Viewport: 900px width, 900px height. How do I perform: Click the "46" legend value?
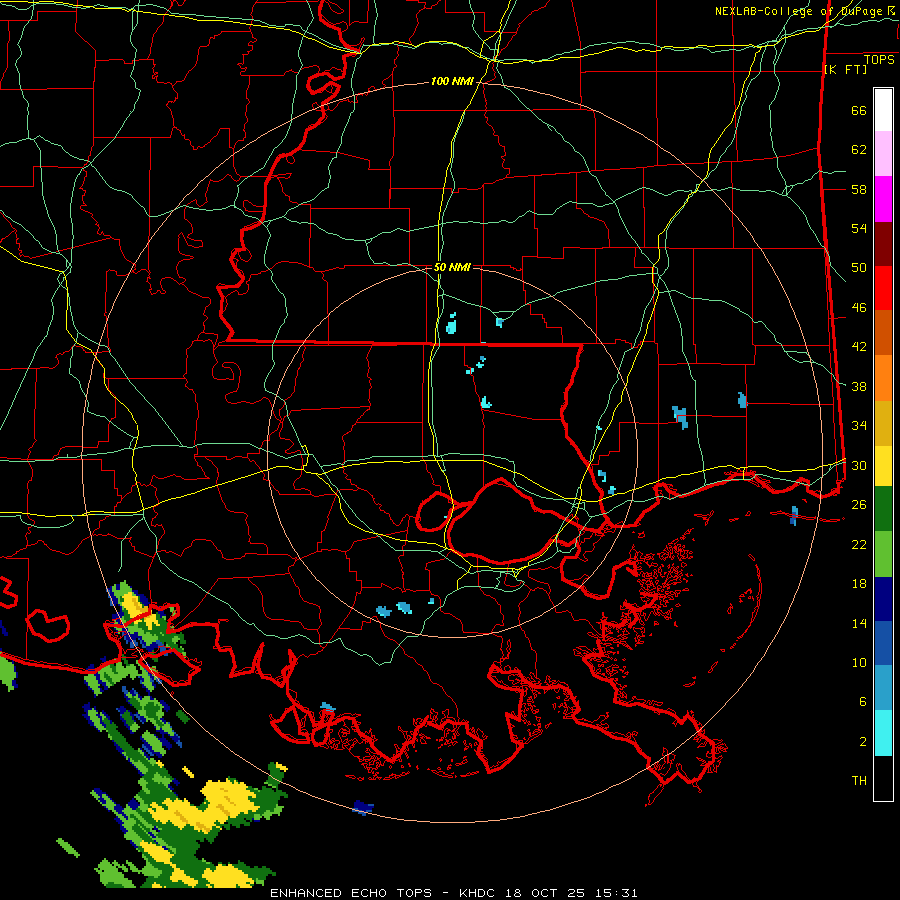point(859,308)
